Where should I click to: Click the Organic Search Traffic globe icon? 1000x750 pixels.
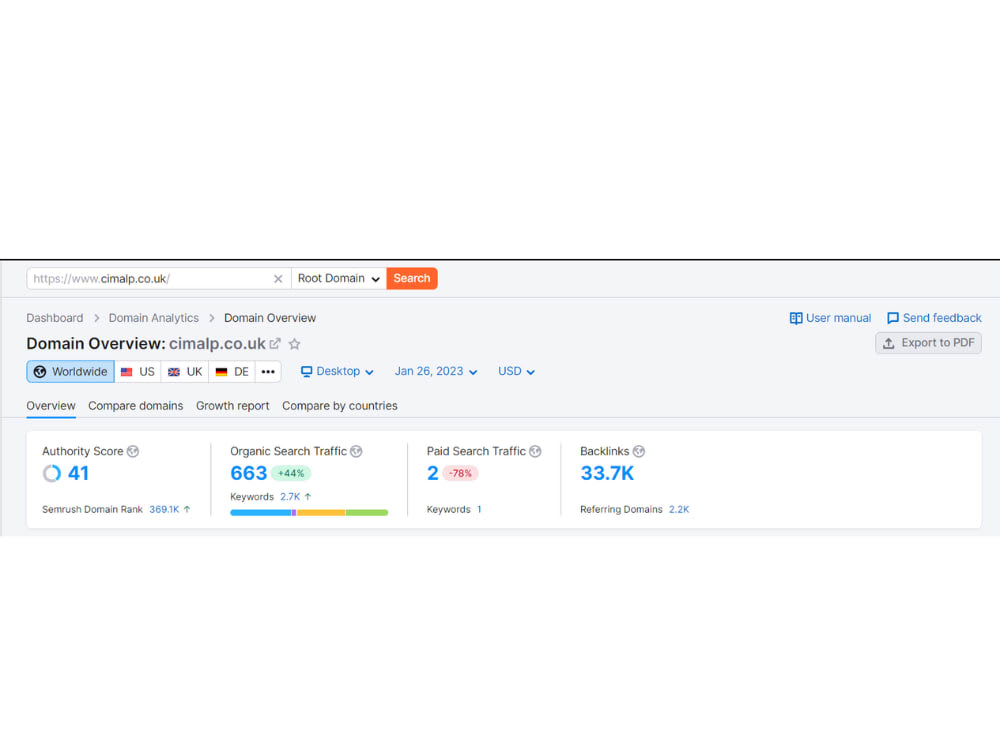[x=357, y=452]
